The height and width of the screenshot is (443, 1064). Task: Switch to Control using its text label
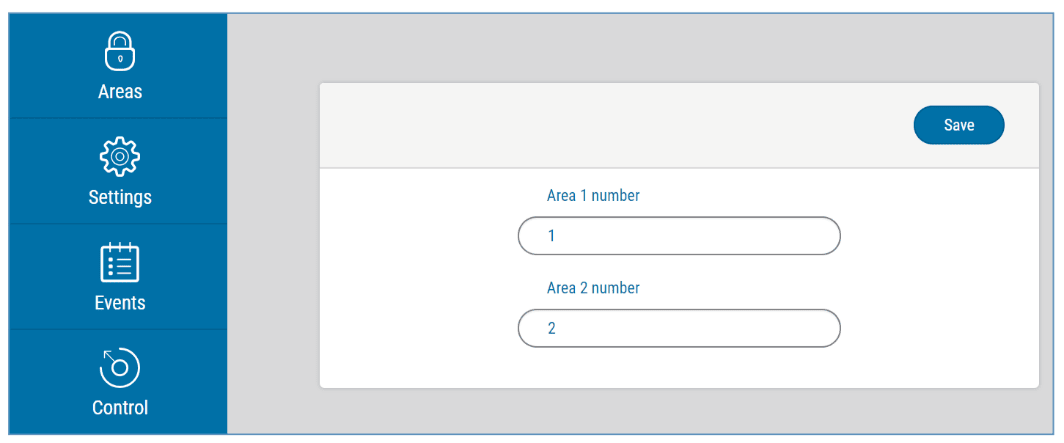tap(120, 408)
